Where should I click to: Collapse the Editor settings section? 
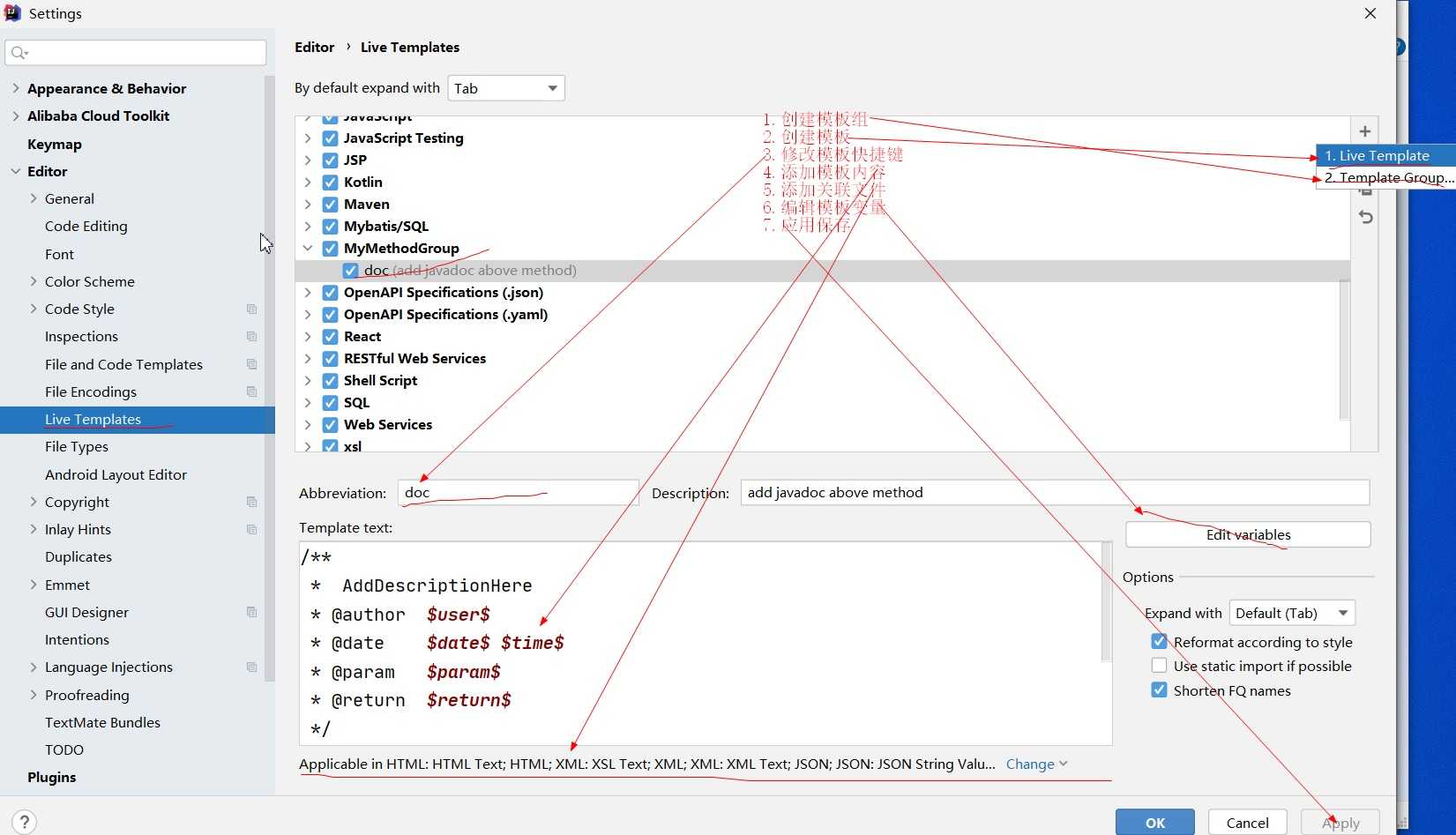16,171
